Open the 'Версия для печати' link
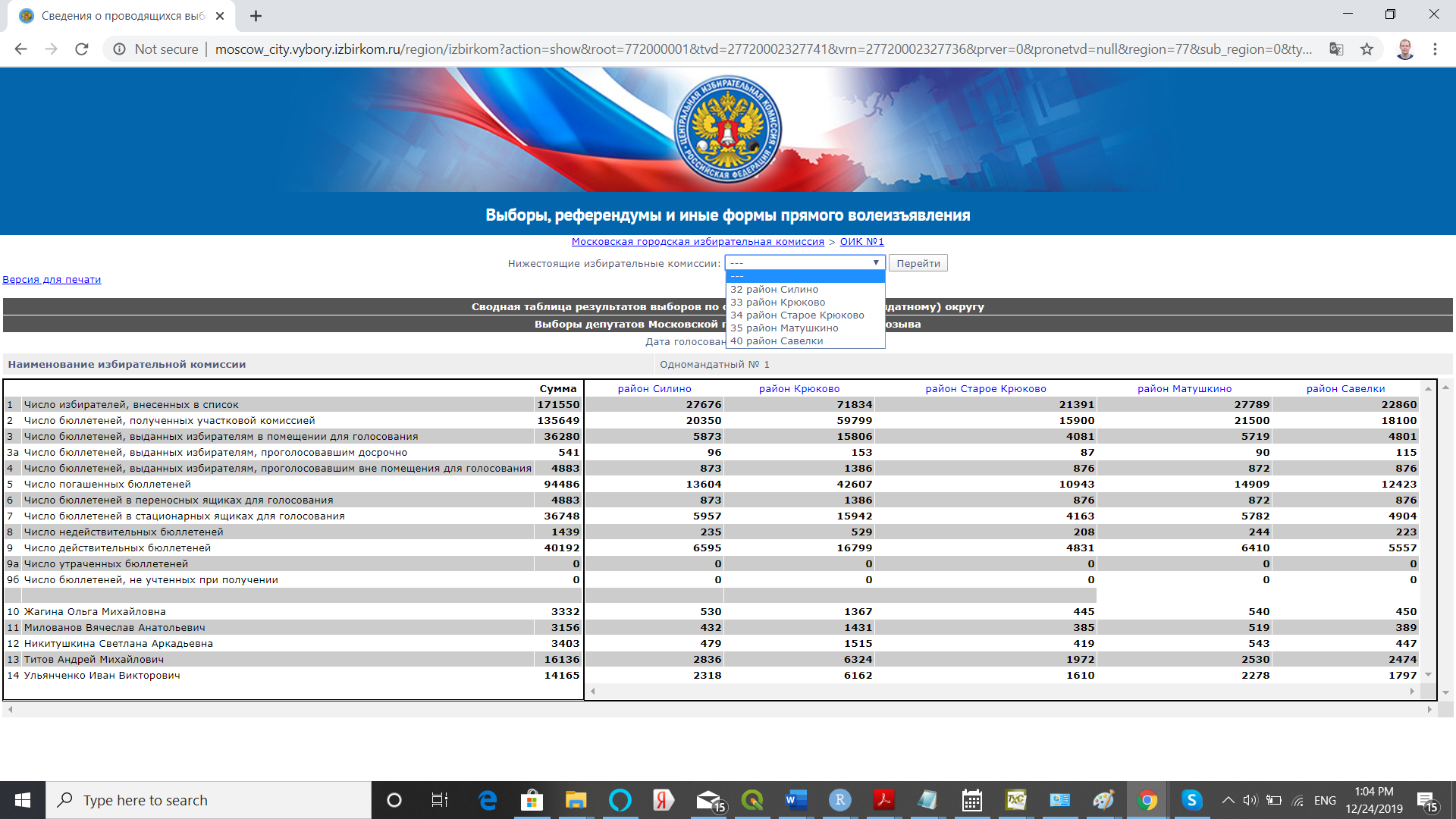 click(x=52, y=280)
